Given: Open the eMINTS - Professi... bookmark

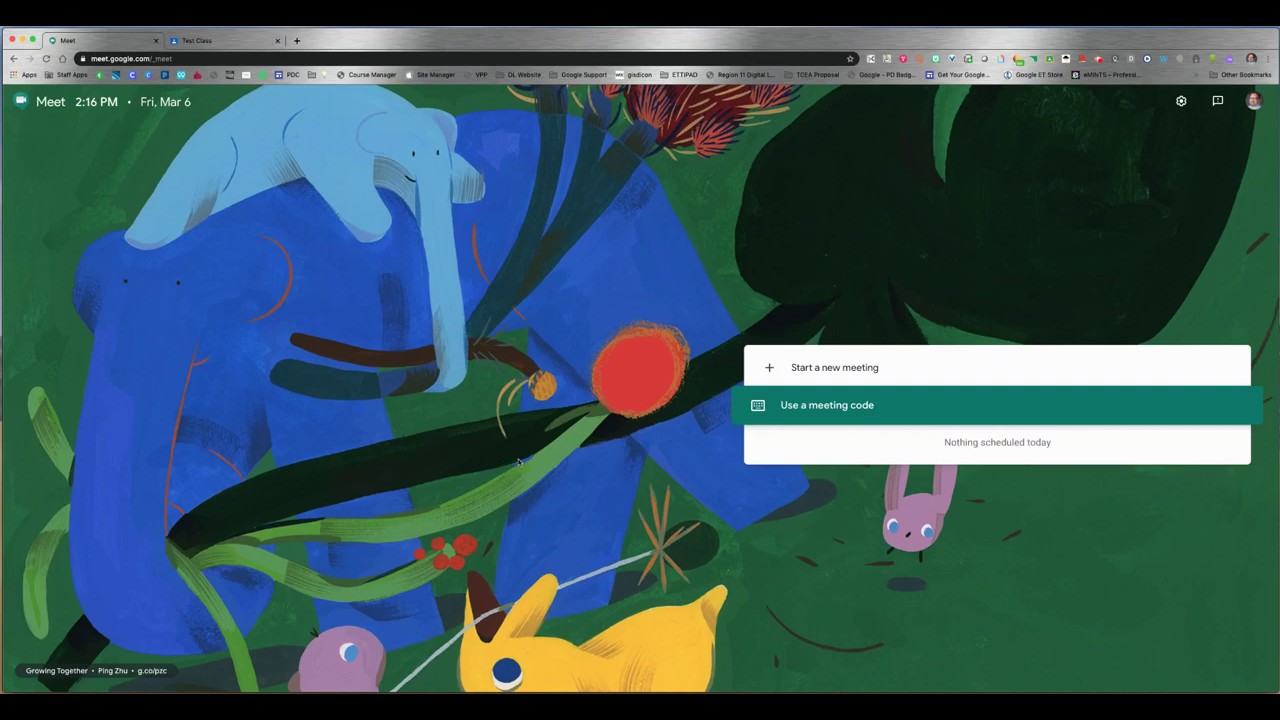Looking at the screenshot, I should 1106,75.
